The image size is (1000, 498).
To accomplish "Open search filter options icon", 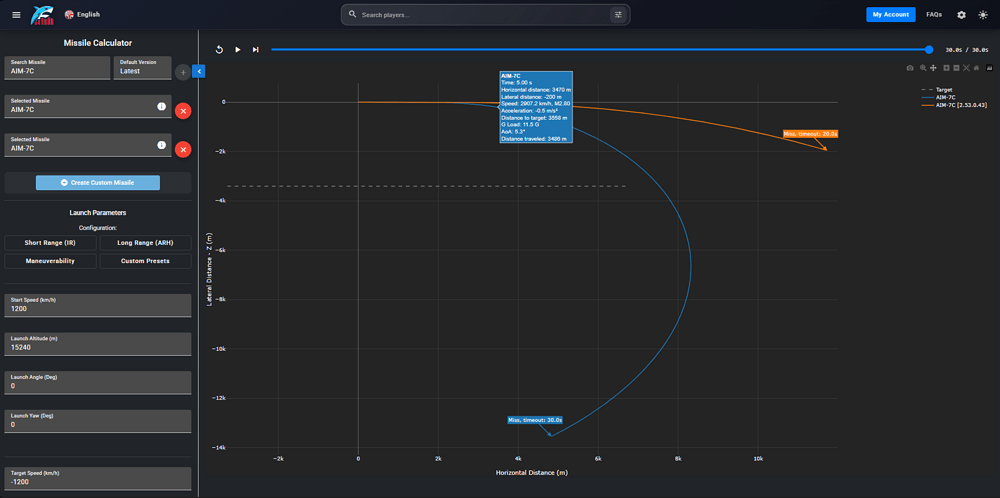I will pyautogui.click(x=618, y=15).
